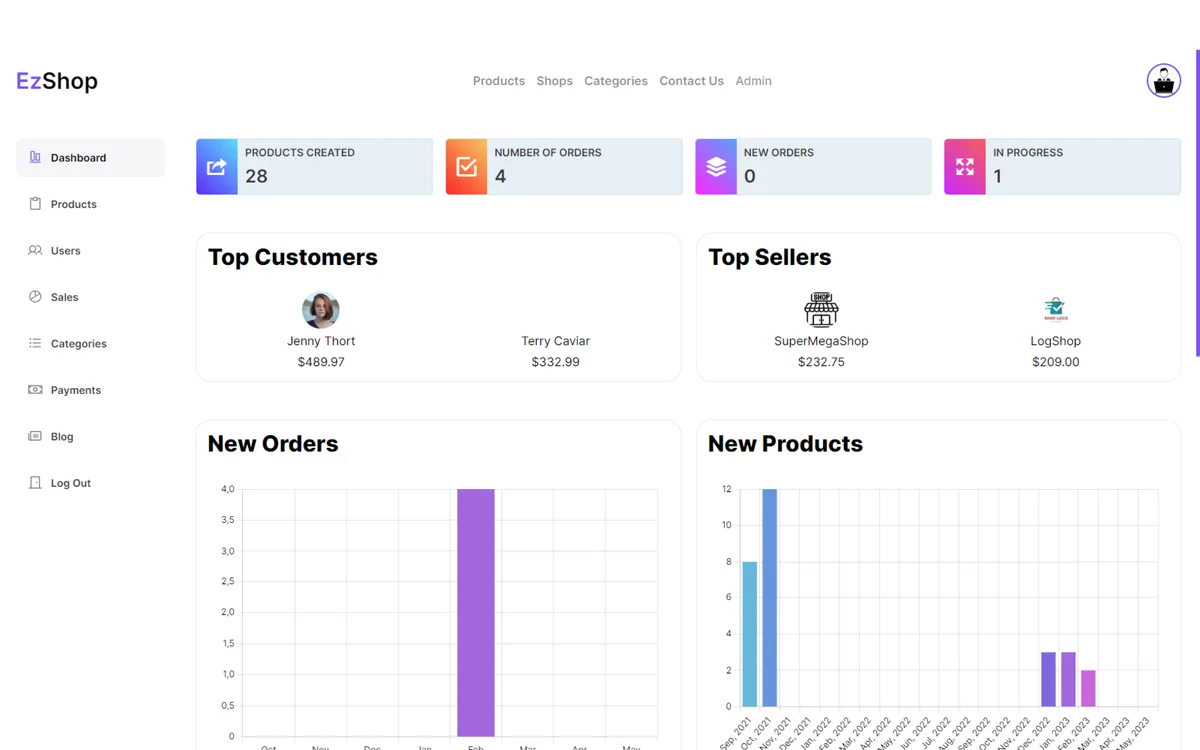Click the SuperMegaShop seller name

point(821,341)
